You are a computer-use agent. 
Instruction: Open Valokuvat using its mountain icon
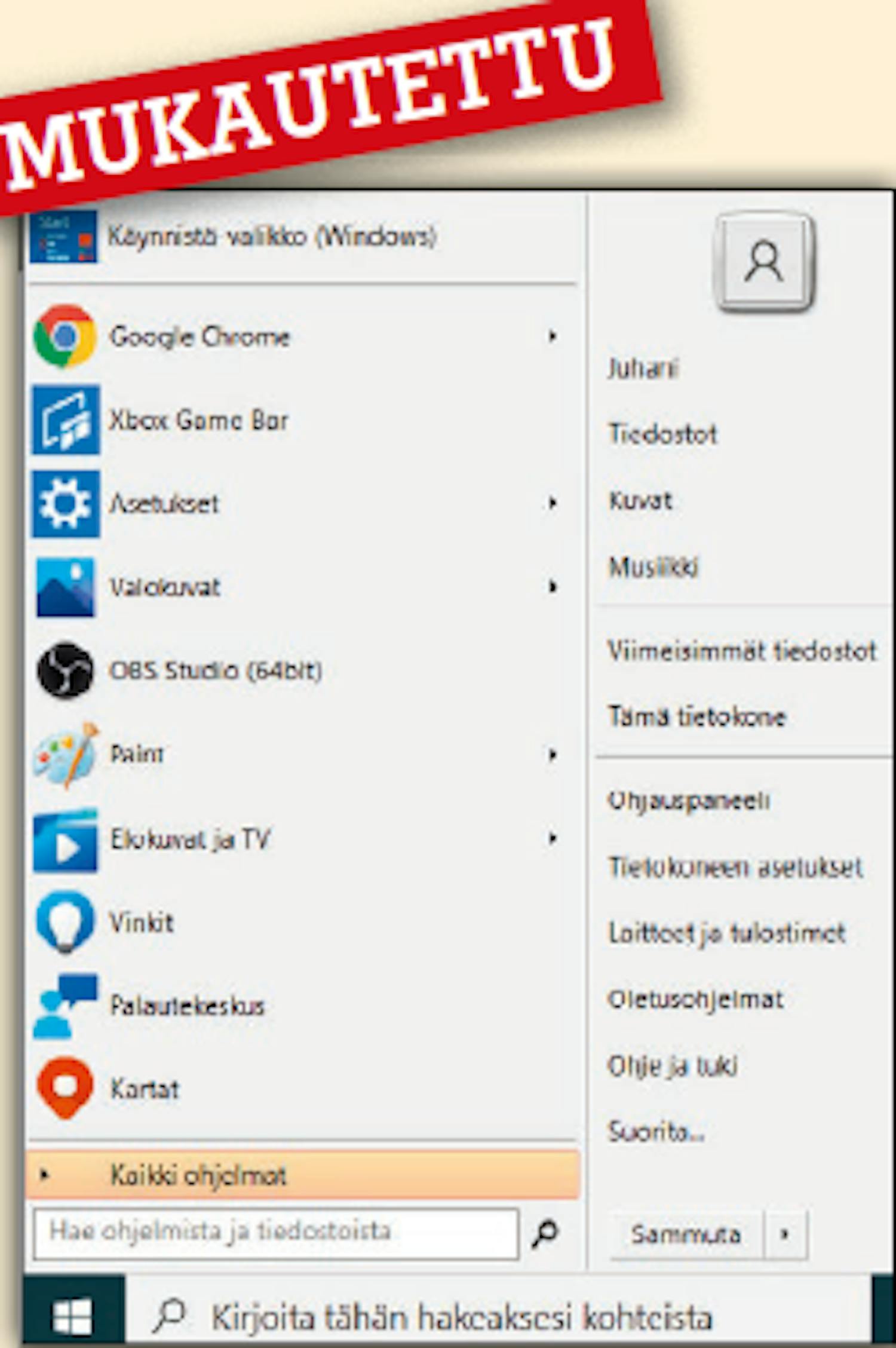pos(65,587)
